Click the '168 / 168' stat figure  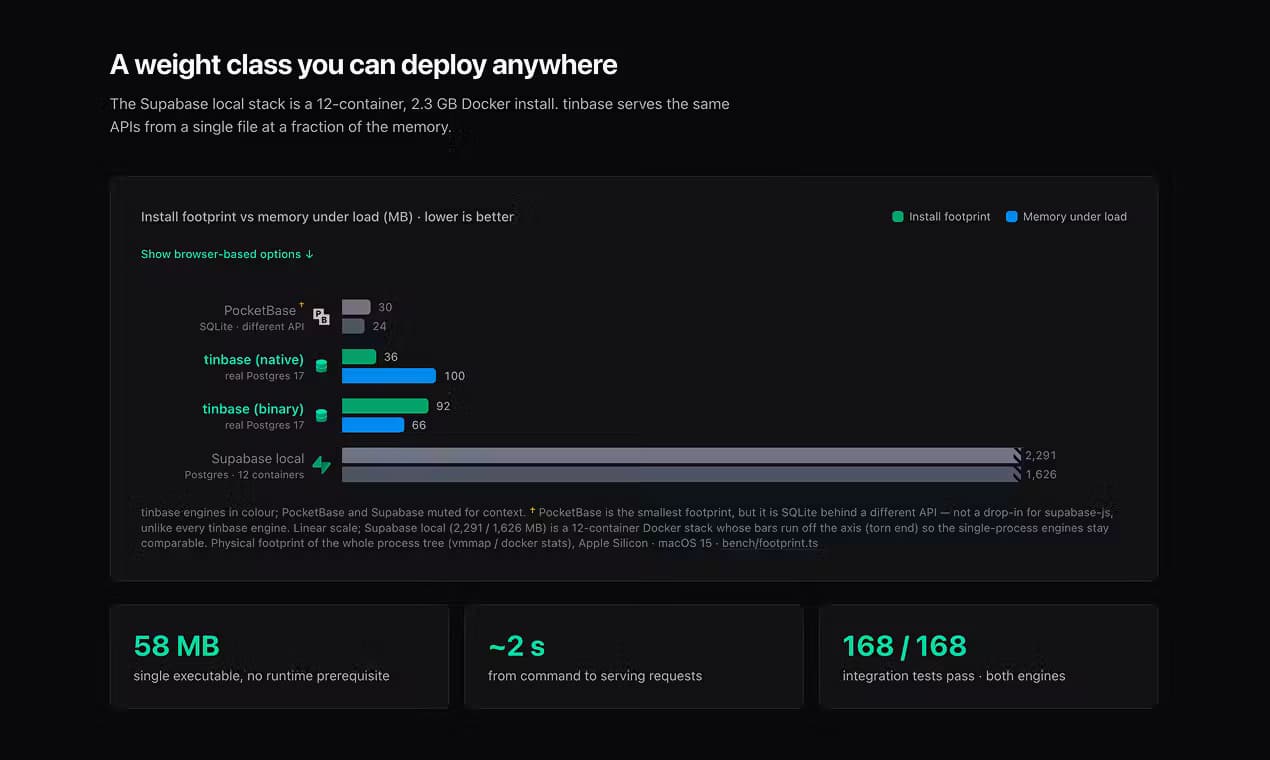[x=904, y=646]
